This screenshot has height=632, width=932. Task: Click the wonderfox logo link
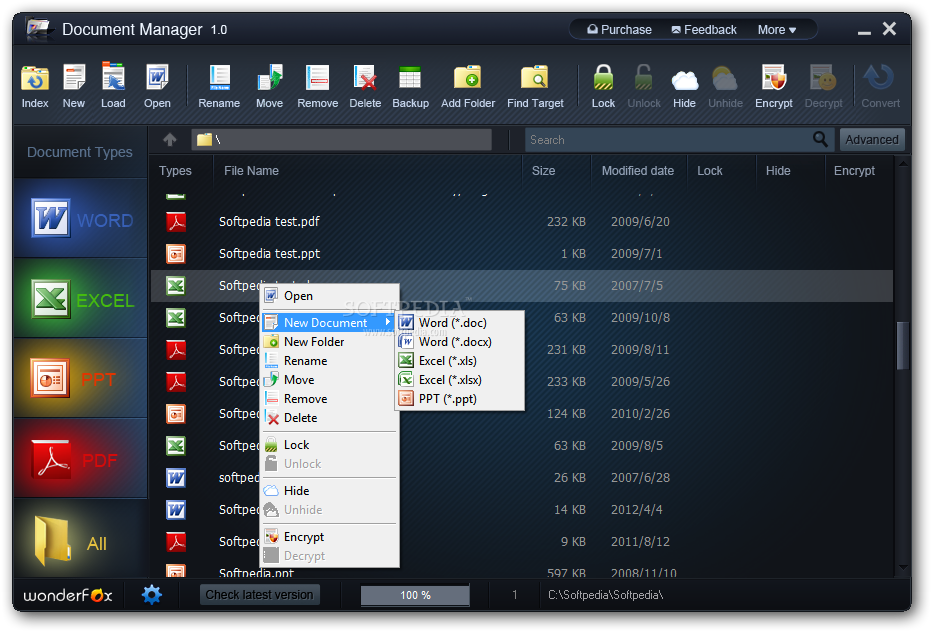click(x=68, y=595)
